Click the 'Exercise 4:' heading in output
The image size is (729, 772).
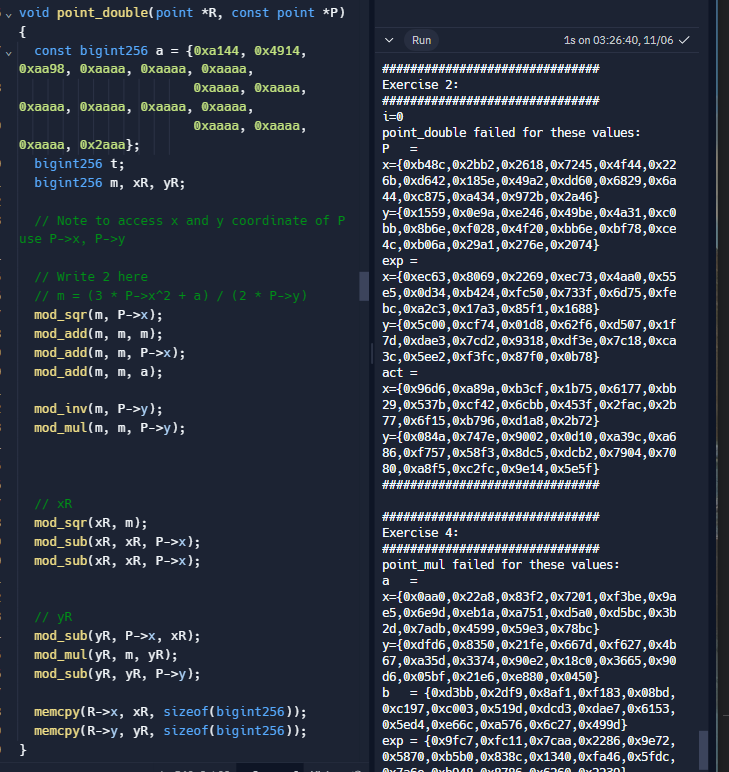pos(420,533)
